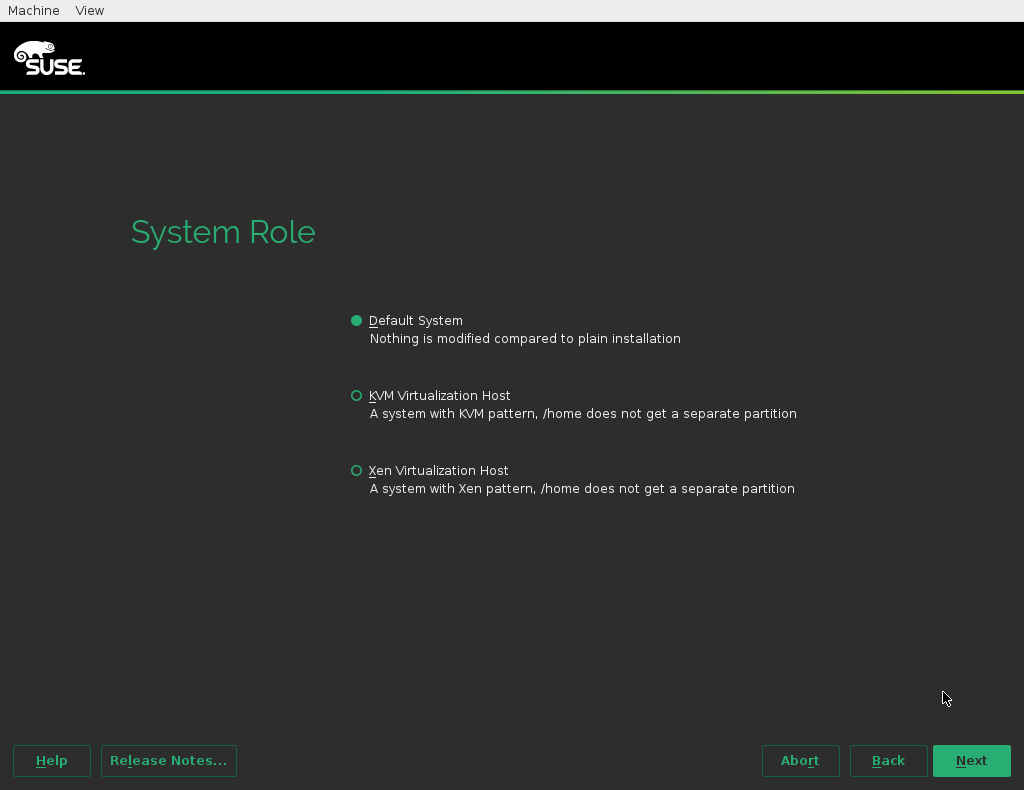Click the SUSE wordmark text in header
Screen dimensions: 1024x790
tap(55, 66)
